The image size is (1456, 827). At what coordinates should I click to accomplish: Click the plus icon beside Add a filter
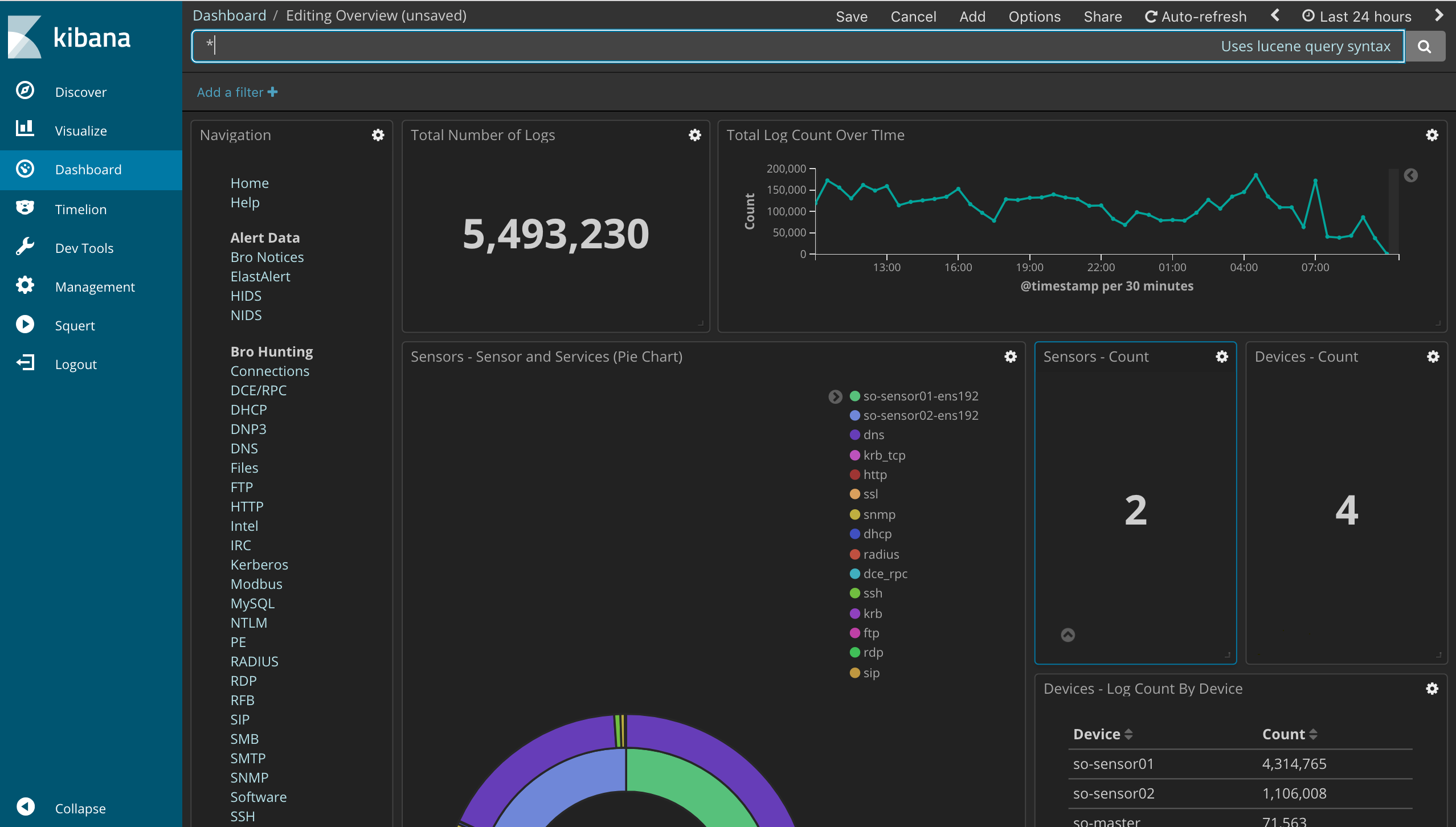coord(272,92)
